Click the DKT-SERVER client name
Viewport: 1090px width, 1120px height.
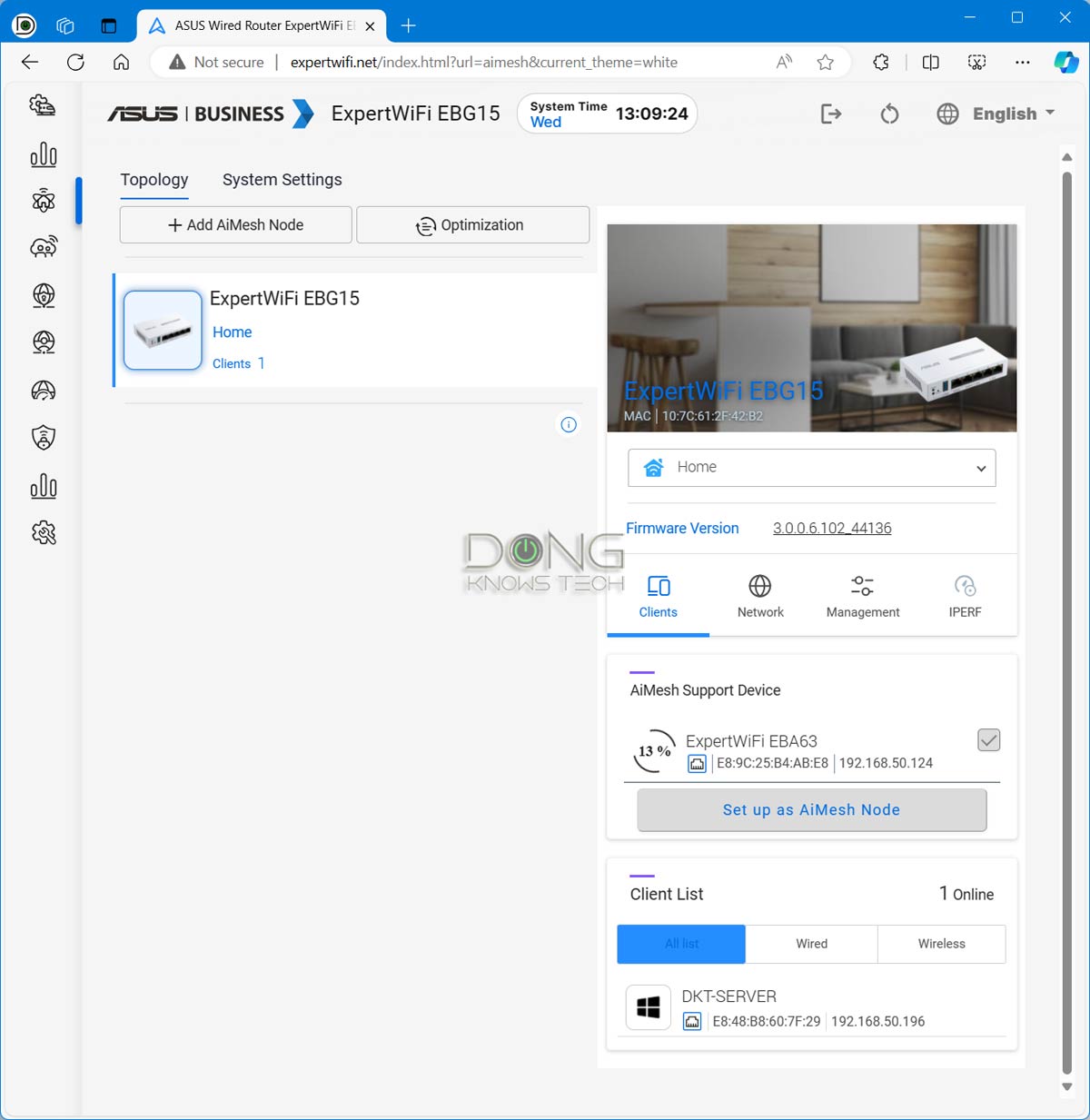(x=729, y=996)
